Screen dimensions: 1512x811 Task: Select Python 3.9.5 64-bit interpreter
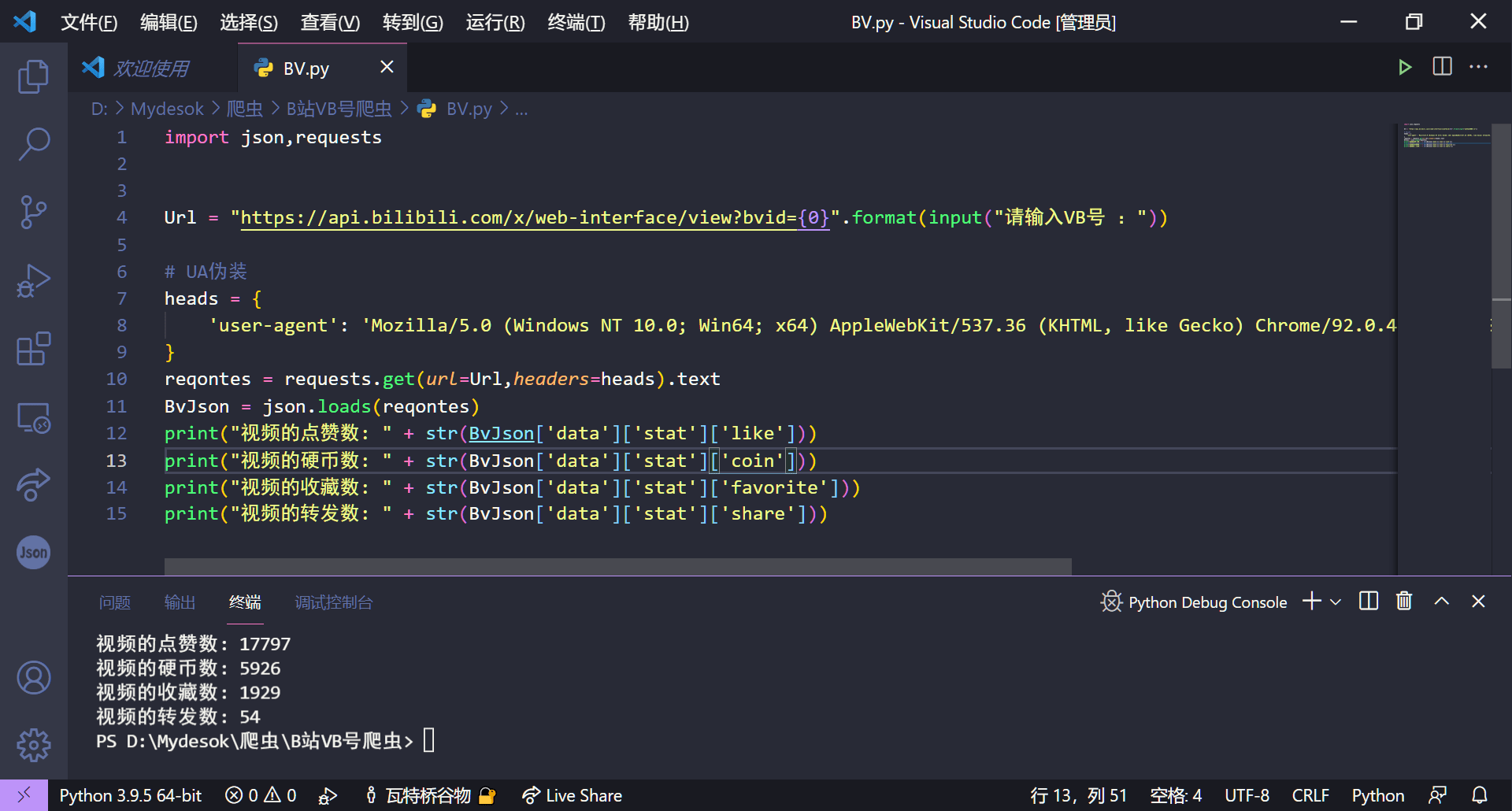pyautogui.click(x=130, y=795)
